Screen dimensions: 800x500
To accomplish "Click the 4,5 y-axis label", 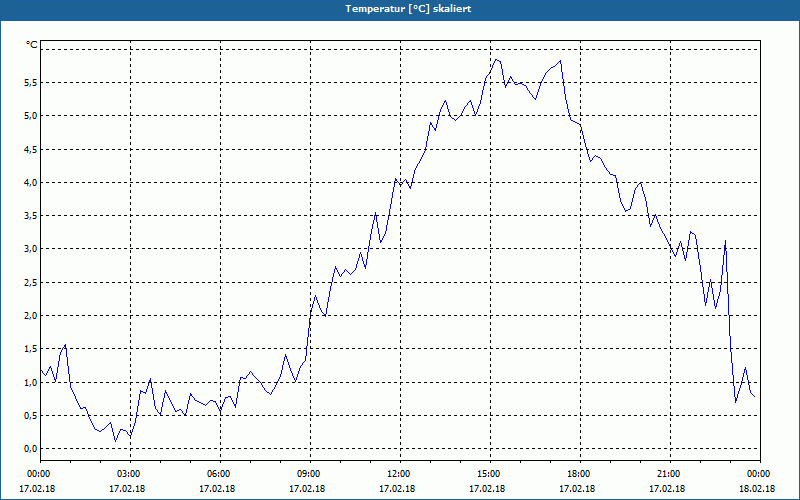I will [31, 149].
